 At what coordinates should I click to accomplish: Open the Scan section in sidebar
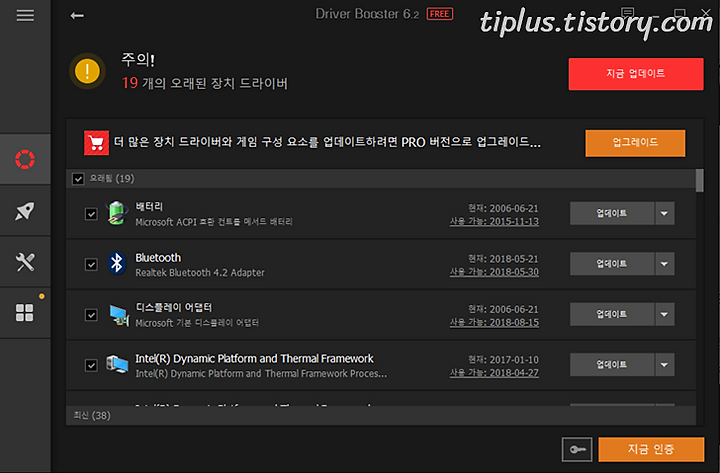pyautogui.click(x=25, y=159)
